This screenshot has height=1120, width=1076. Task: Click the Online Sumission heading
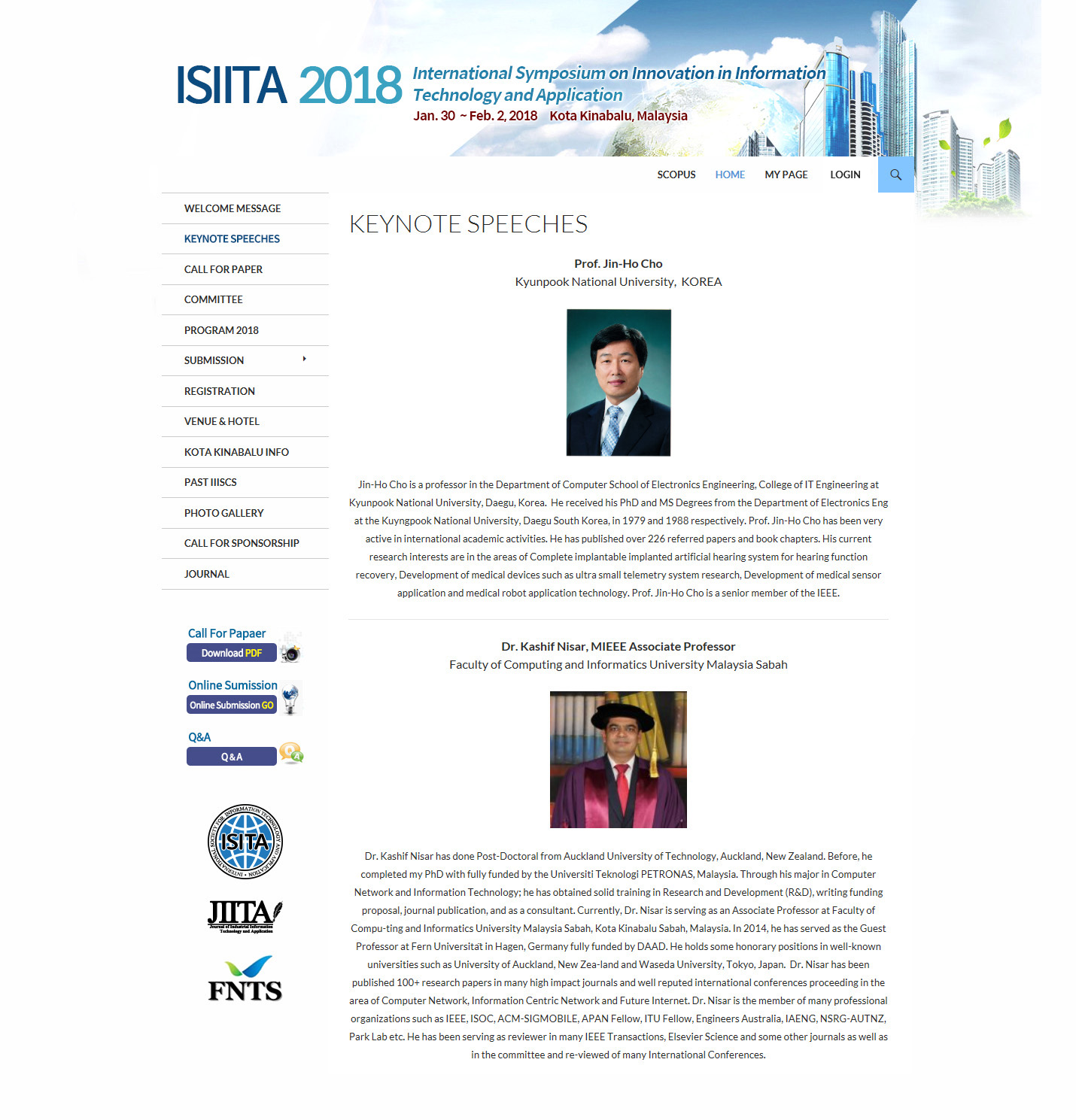point(233,685)
